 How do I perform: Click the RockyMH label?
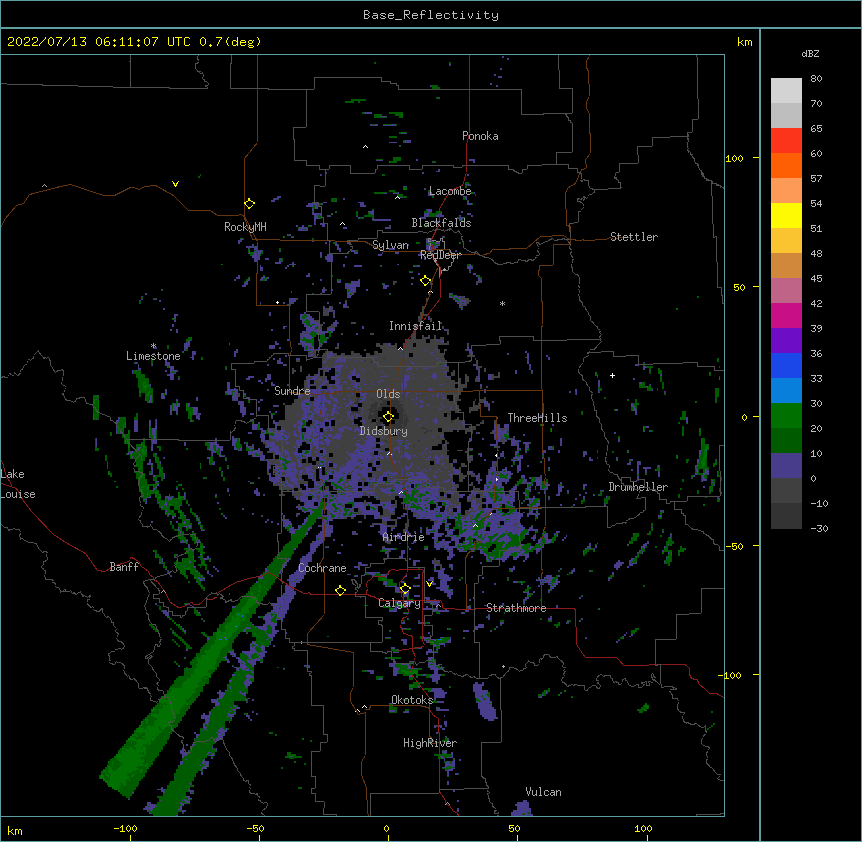tap(245, 227)
